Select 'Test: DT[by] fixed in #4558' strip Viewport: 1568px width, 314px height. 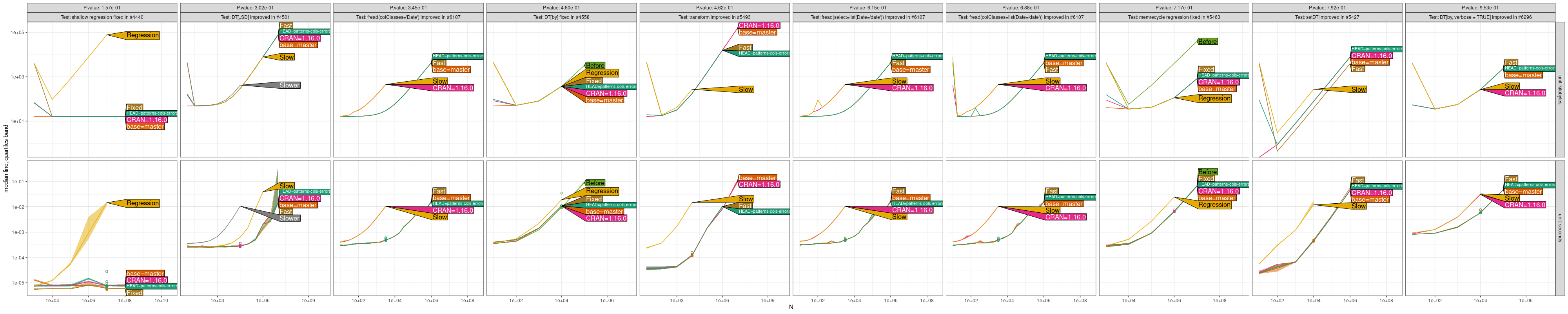coord(561,17)
